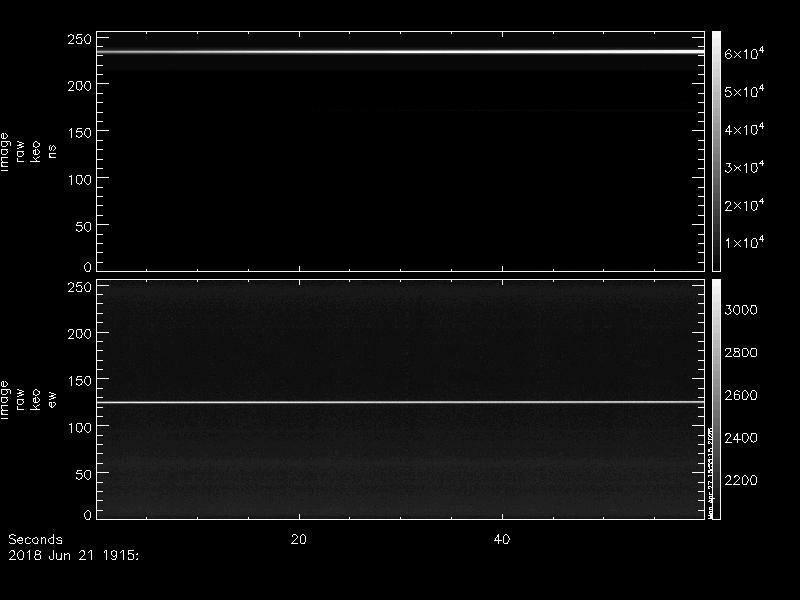Click the 'Seconds' axis label
This screenshot has height=600, width=800.
pos(35,539)
